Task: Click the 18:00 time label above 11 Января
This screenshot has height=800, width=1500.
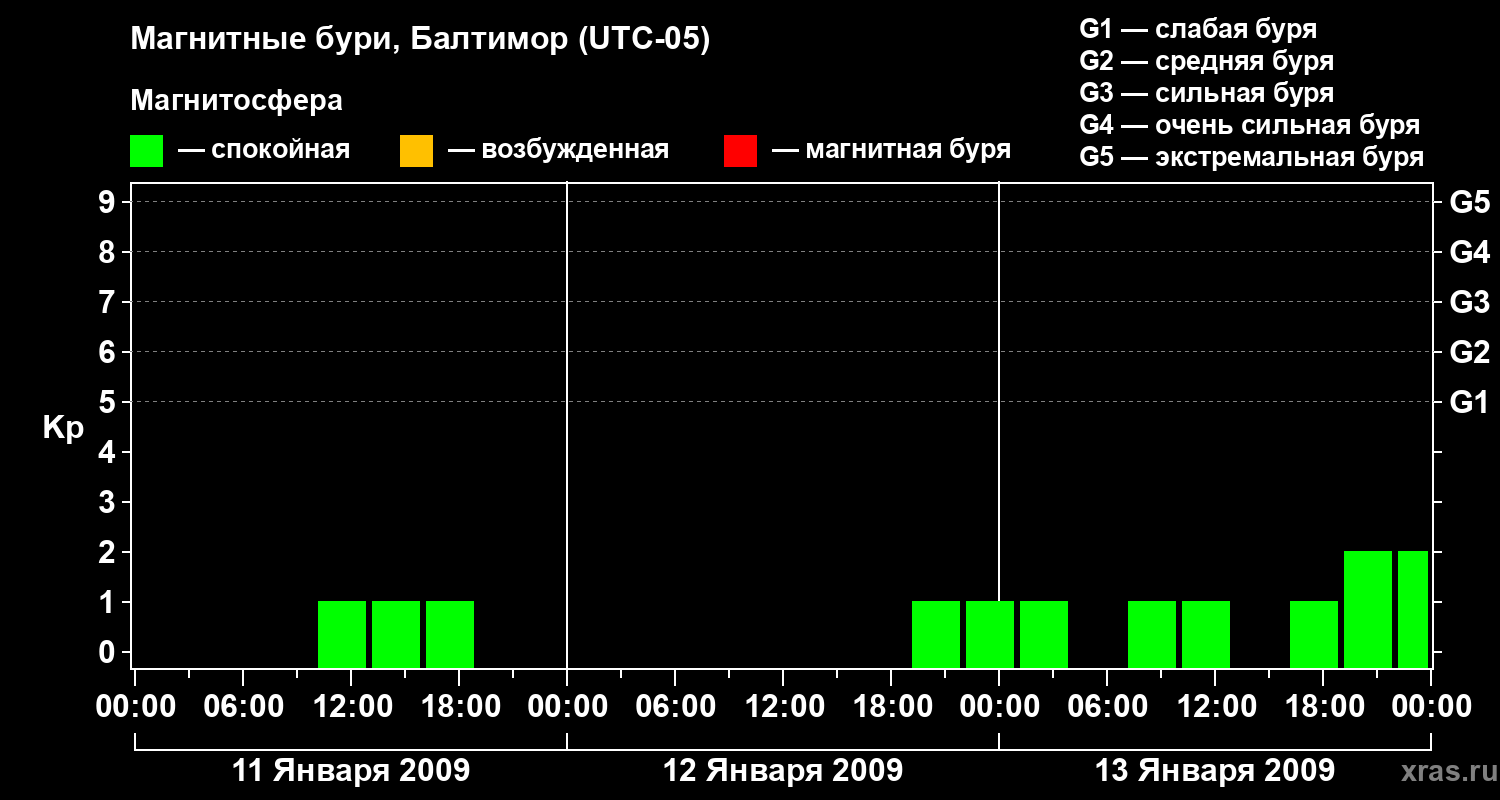Action: pyautogui.click(x=459, y=706)
